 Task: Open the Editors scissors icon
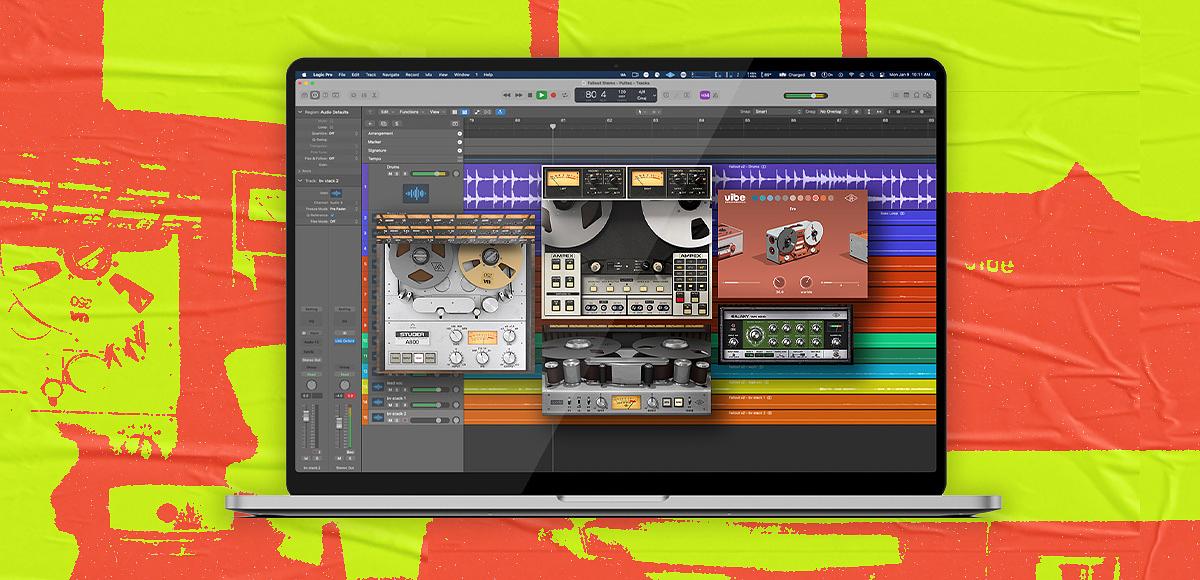pyautogui.click(x=374, y=94)
